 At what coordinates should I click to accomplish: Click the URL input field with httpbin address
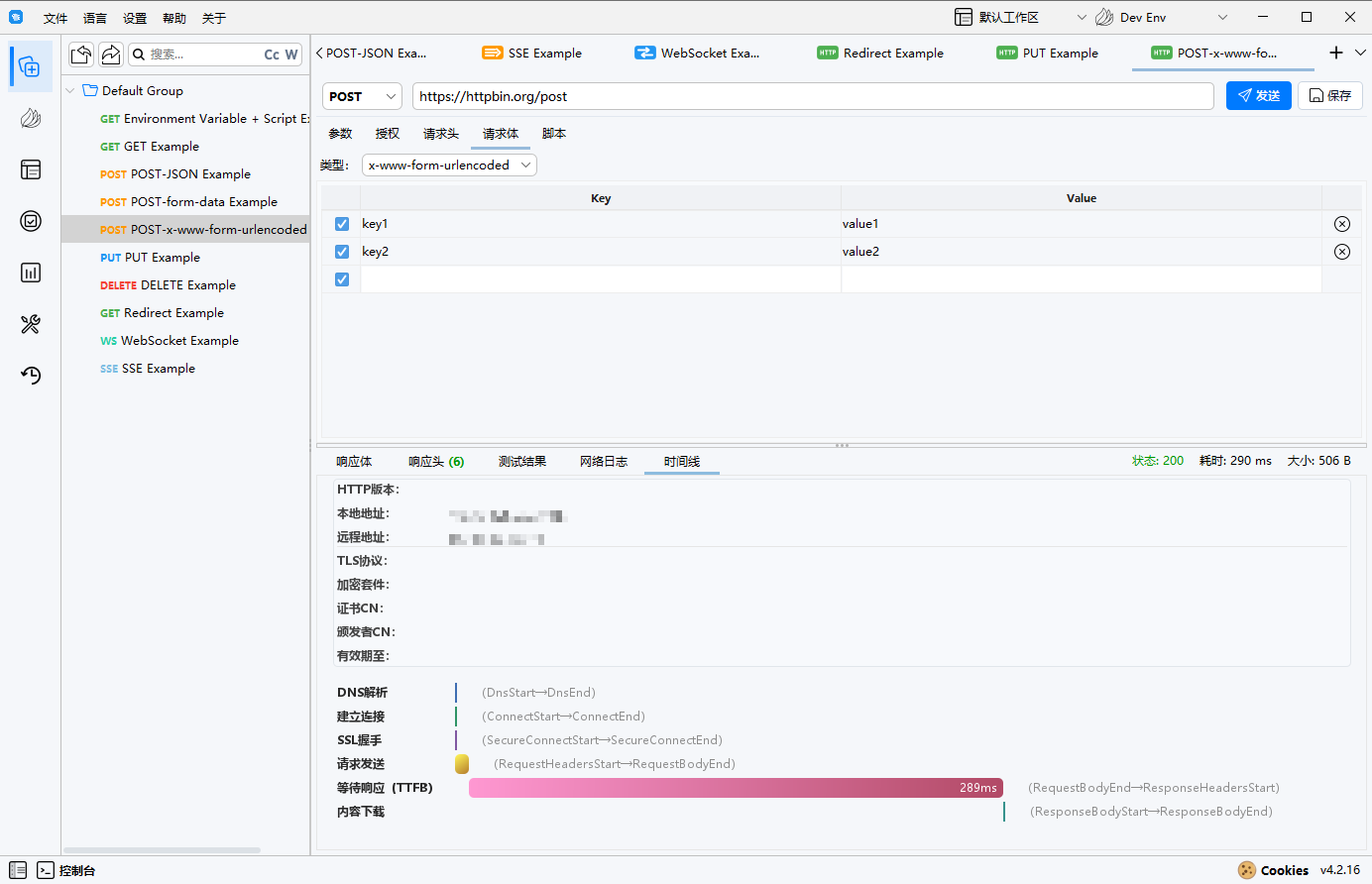pyautogui.click(x=812, y=96)
